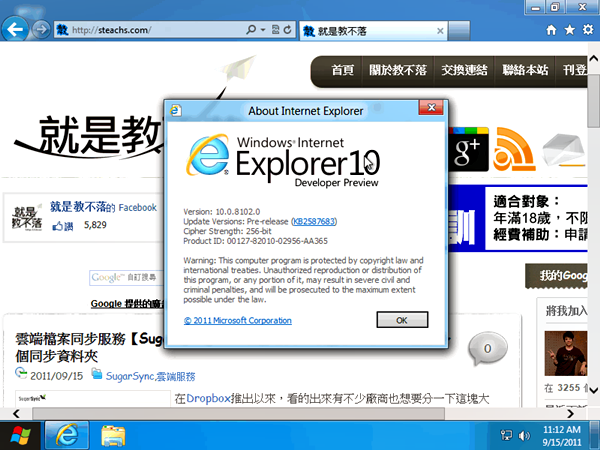Click the Version: 10.0.8102.0 text

coord(222,212)
